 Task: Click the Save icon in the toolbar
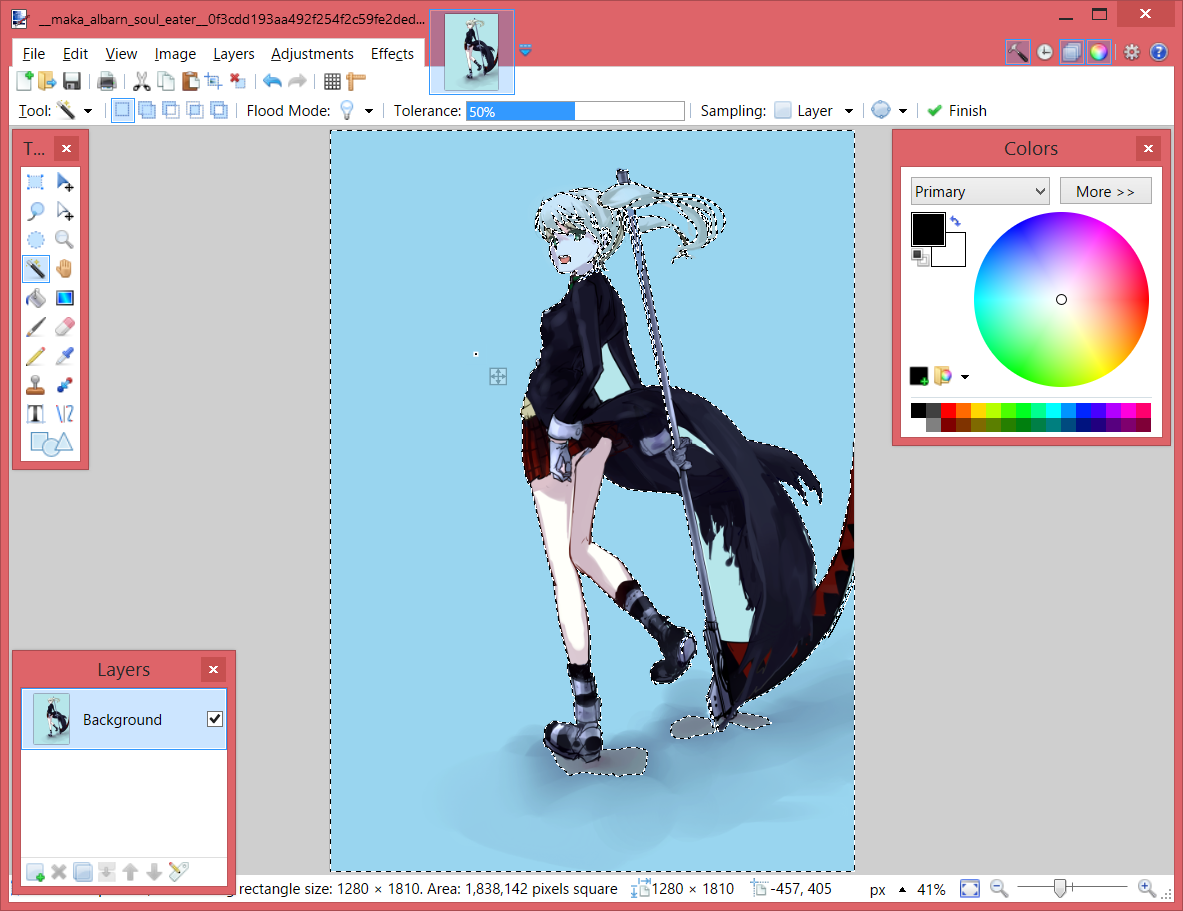[72, 81]
